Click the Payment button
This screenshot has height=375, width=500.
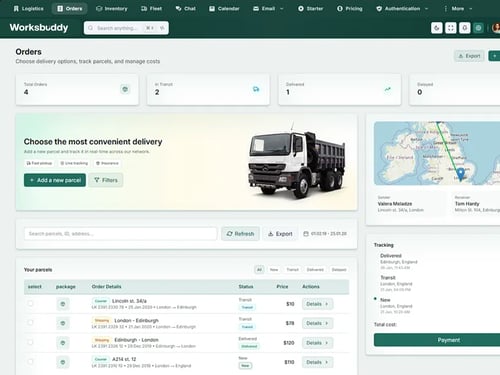(x=448, y=340)
